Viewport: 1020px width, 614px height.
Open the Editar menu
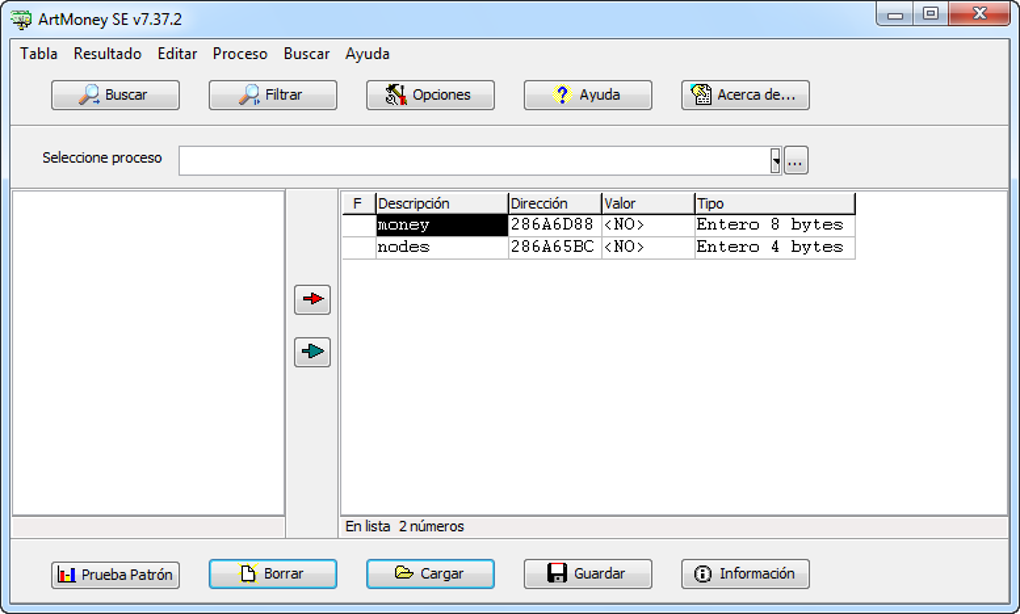tap(177, 54)
